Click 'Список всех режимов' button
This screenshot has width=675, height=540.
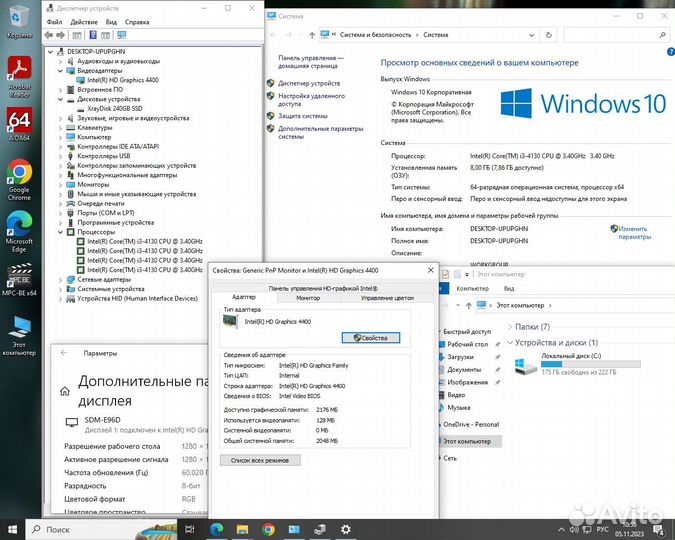pyautogui.click(x=260, y=460)
